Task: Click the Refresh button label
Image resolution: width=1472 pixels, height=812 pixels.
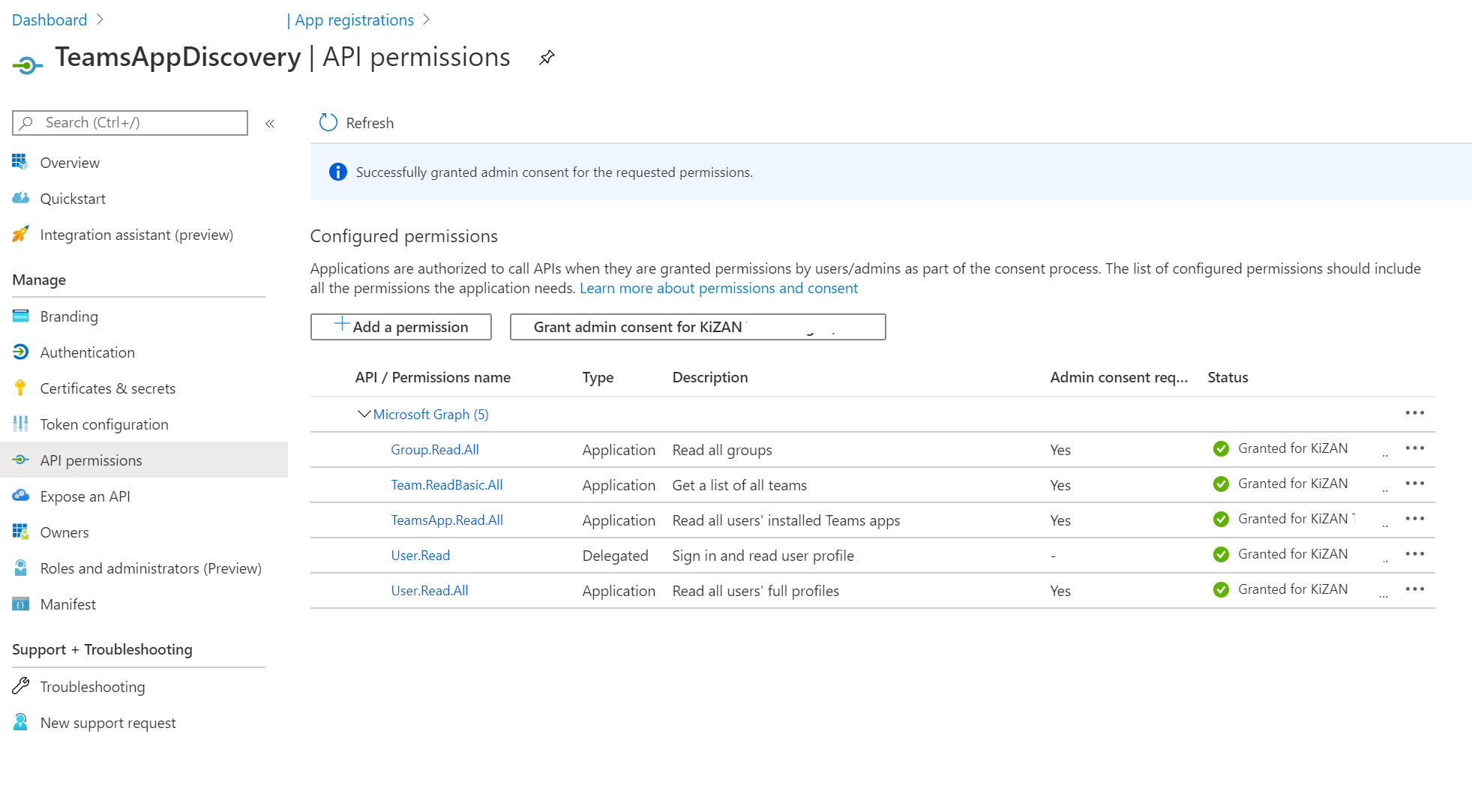Action: click(370, 123)
